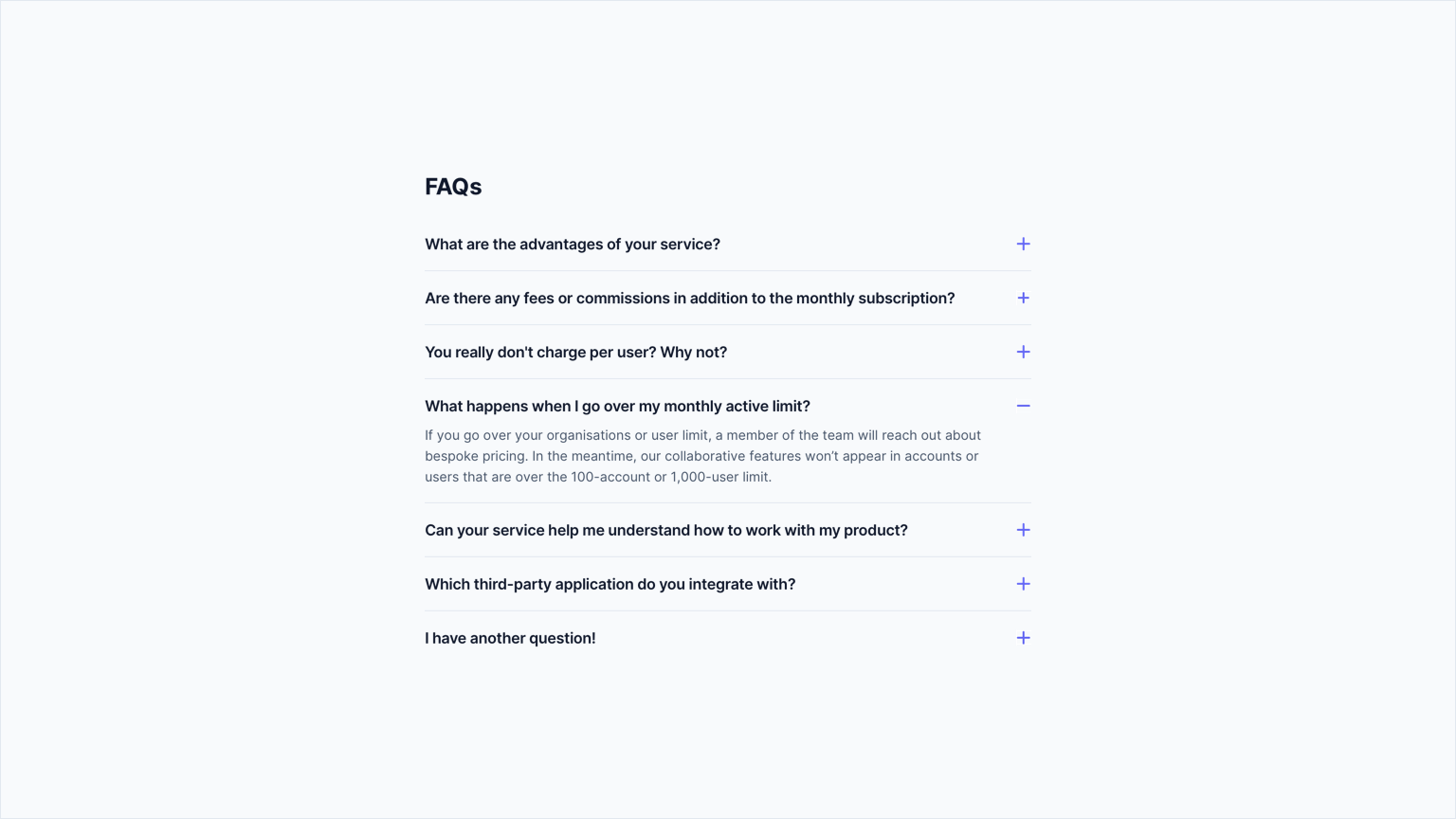Expand "What are the advantages of your service?"

coord(572,245)
